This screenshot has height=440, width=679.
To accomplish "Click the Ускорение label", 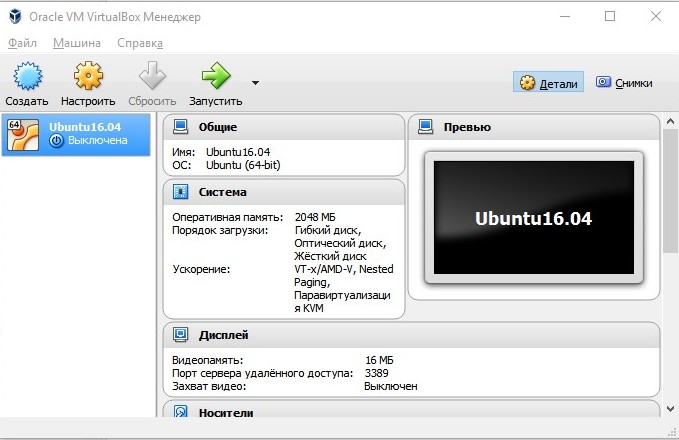I will point(201,269).
